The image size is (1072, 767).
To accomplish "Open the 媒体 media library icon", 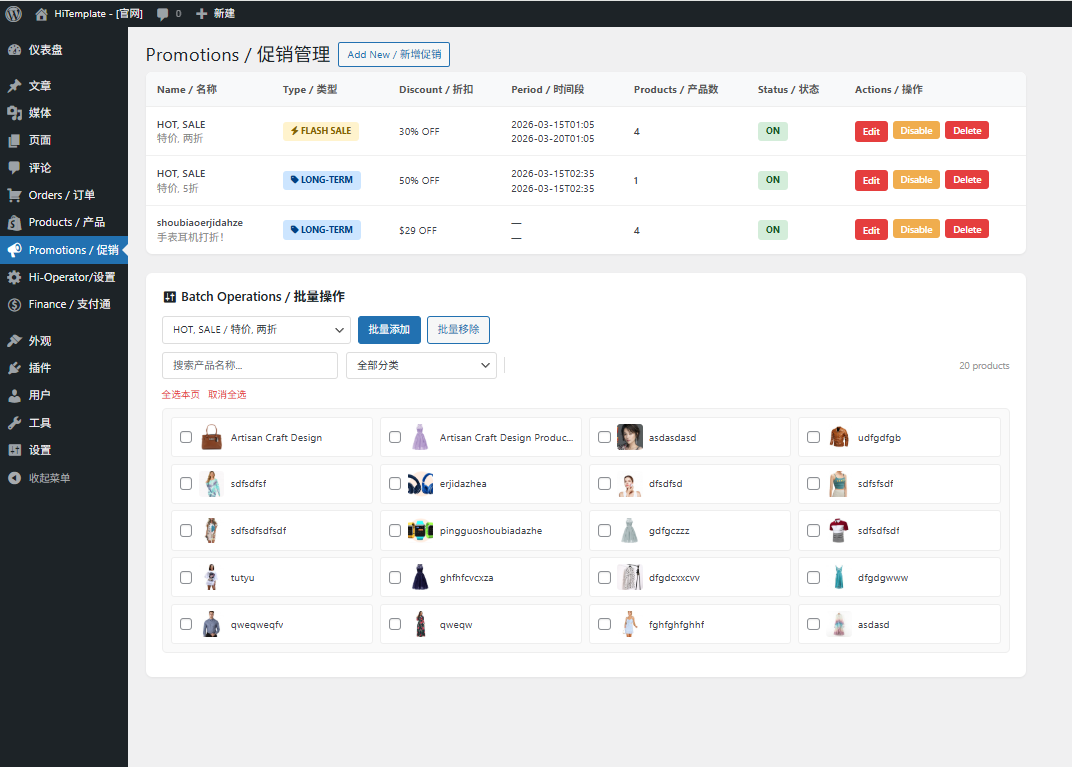I will point(14,113).
